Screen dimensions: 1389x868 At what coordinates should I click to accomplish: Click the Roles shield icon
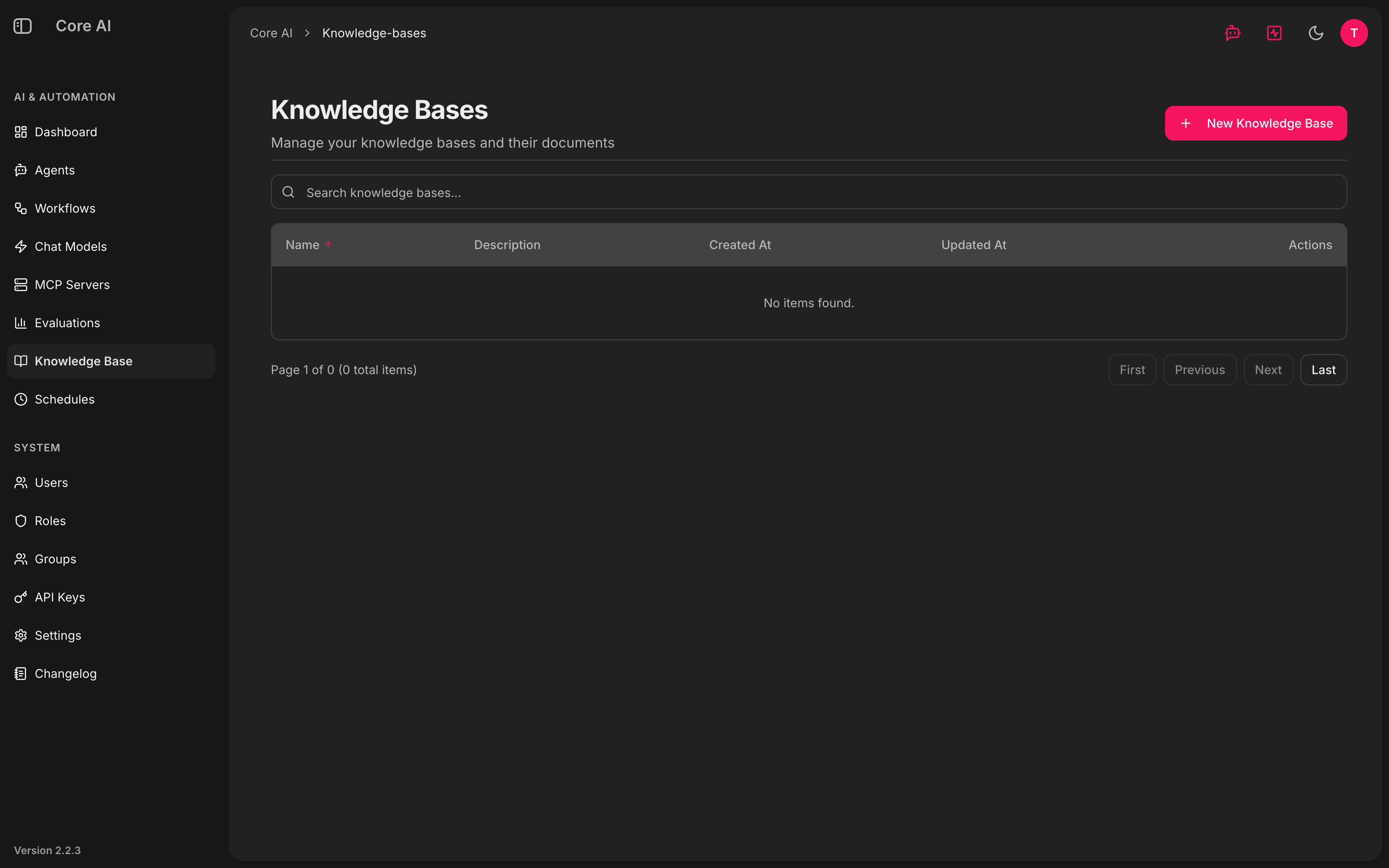click(x=21, y=521)
